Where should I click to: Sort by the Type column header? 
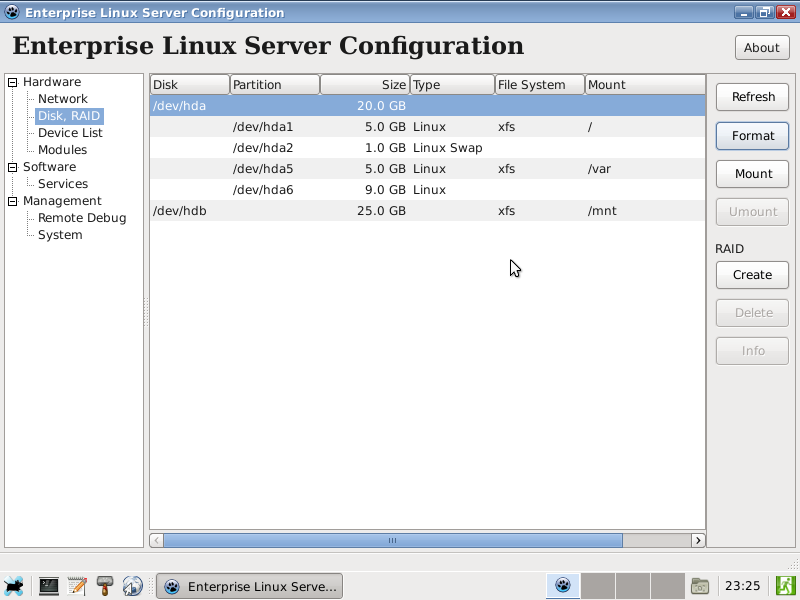(x=453, y=85)
